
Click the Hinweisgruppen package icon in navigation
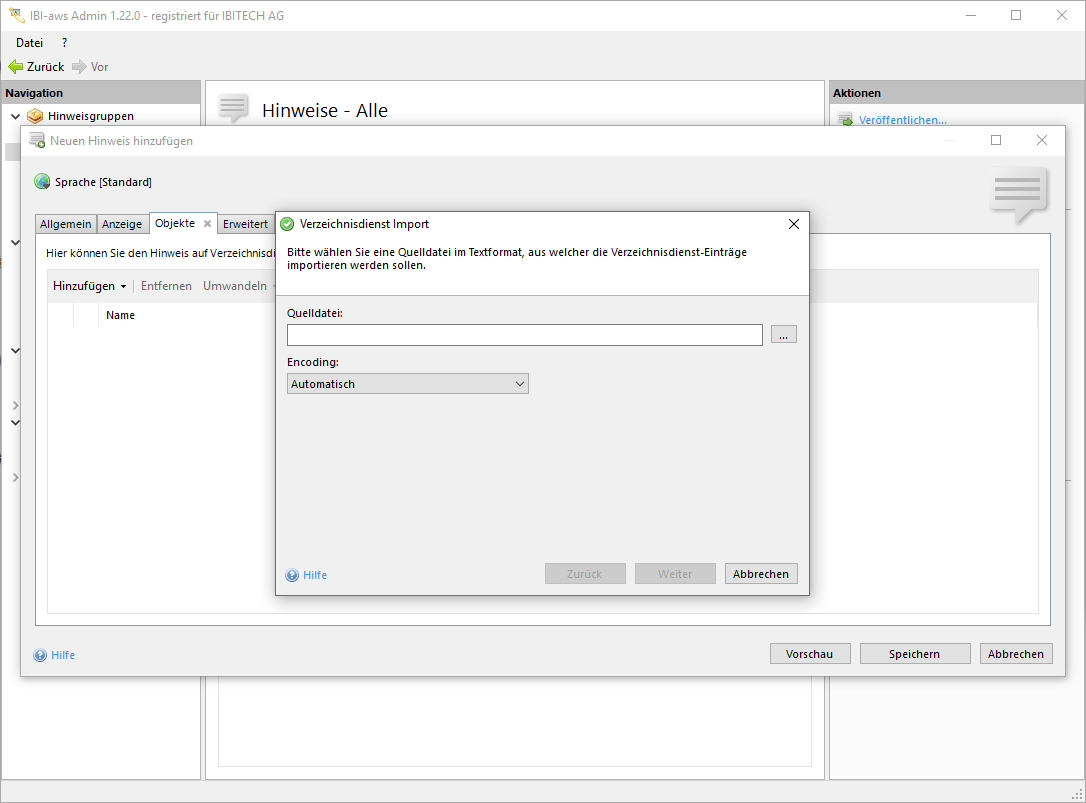click(x=35, y=116)
